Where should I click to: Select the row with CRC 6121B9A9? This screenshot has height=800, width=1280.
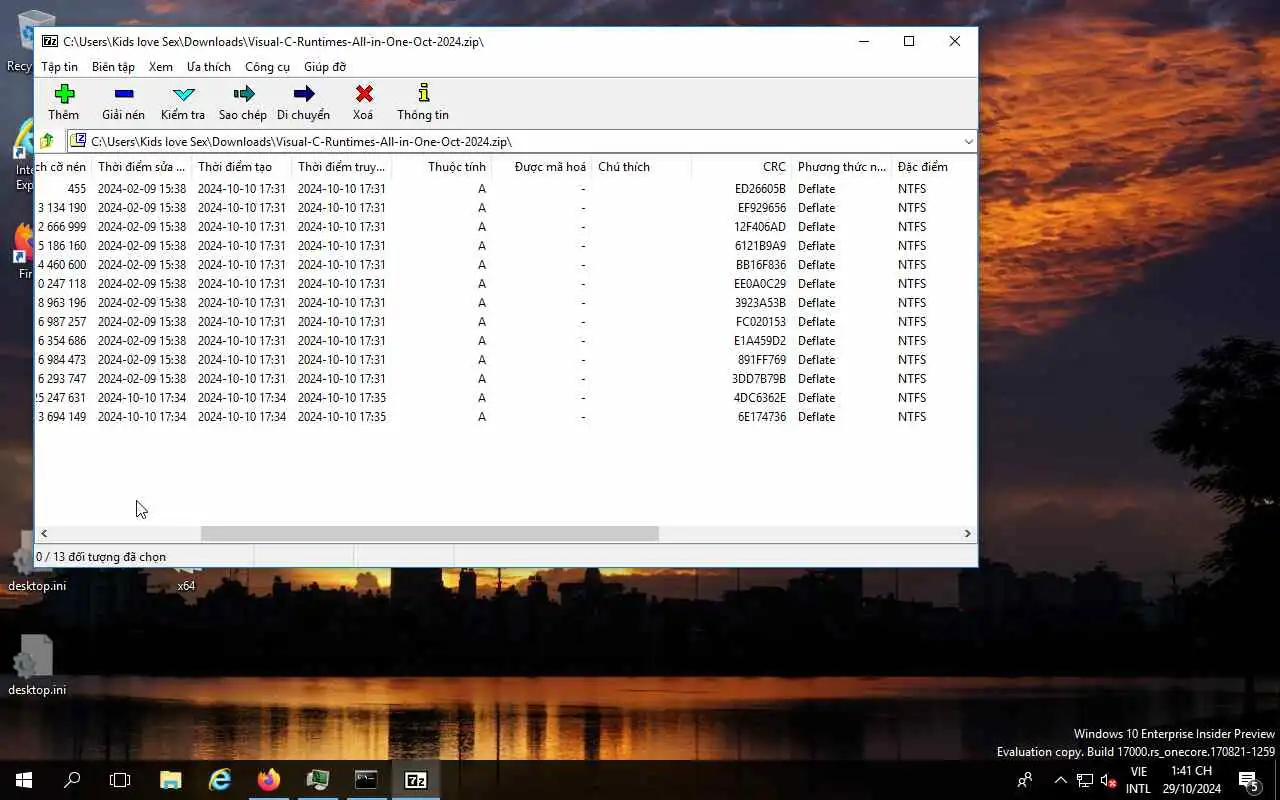tap(505, 246)
